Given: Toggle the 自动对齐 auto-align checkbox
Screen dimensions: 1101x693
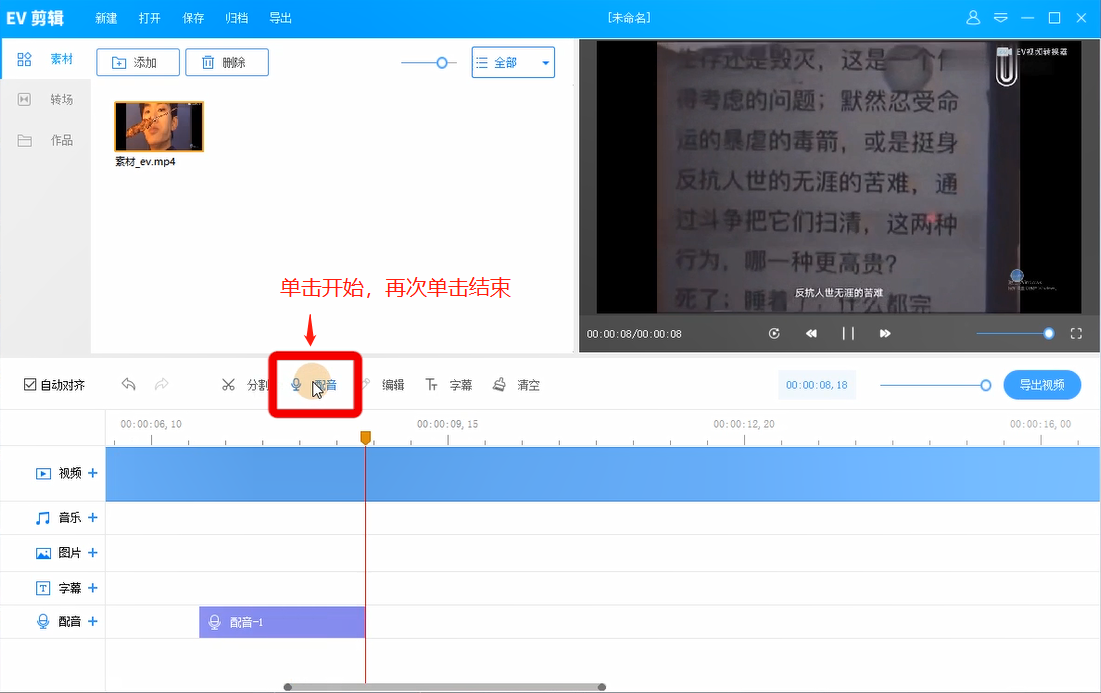Looking at the screenshot, I should 30,385.
